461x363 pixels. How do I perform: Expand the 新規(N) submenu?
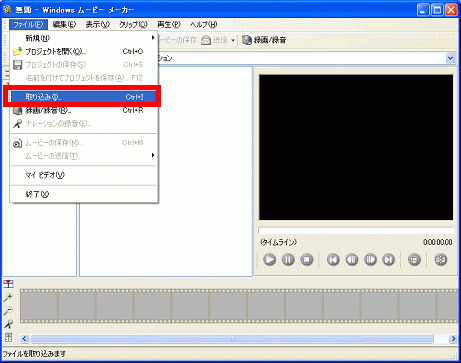tap(84, 38)
